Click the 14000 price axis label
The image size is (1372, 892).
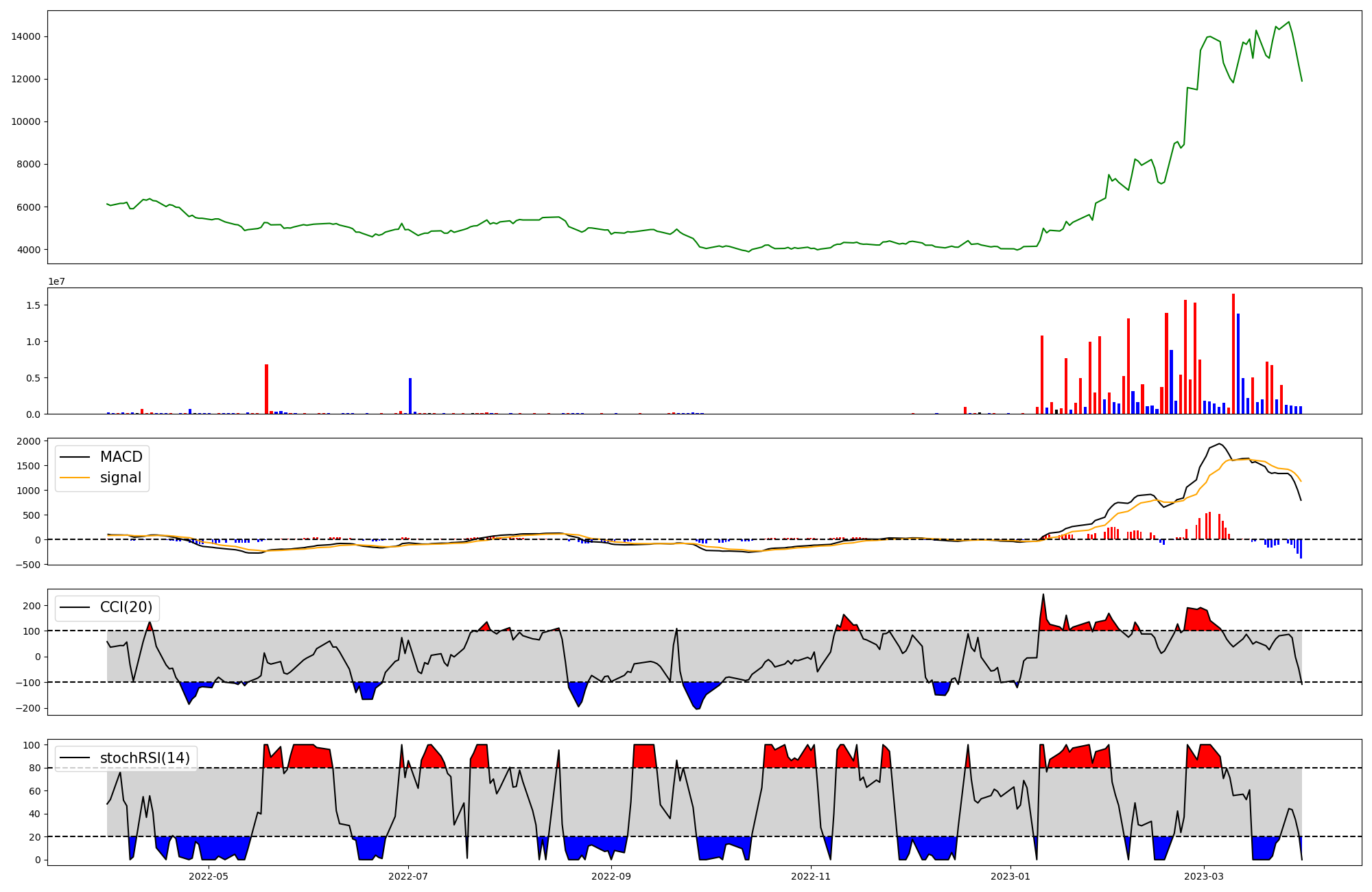click(x=26, y=36)
